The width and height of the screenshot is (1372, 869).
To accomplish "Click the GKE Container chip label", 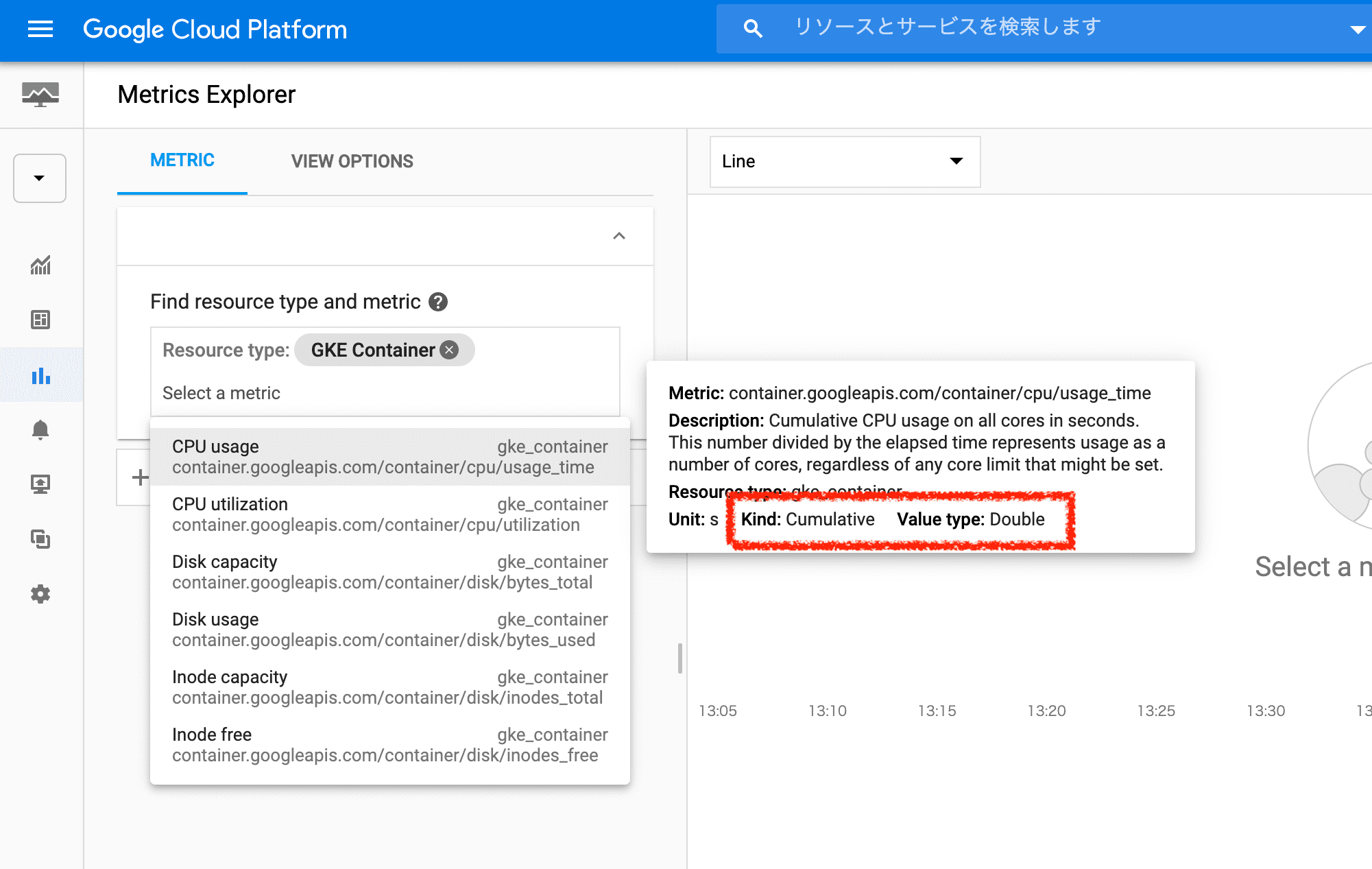I will click(x=373, y=350).
